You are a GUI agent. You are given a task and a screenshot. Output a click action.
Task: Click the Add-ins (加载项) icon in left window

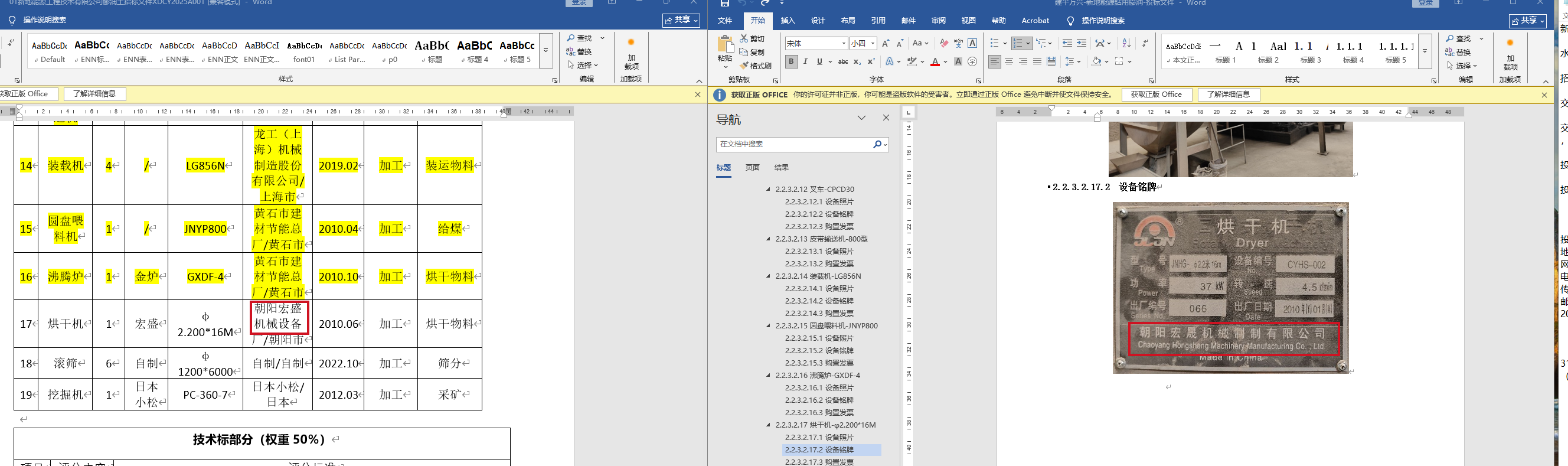tap(631, 42)
